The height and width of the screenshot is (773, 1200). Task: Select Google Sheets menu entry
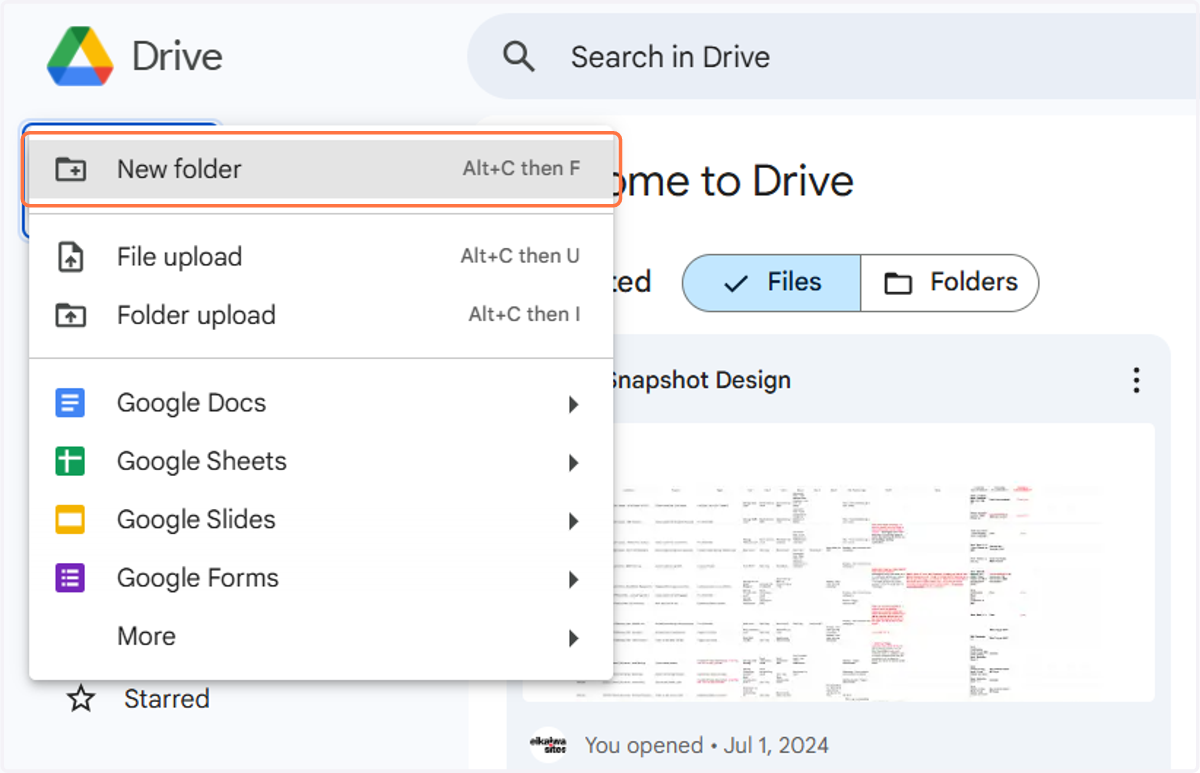tap(321, 461)
